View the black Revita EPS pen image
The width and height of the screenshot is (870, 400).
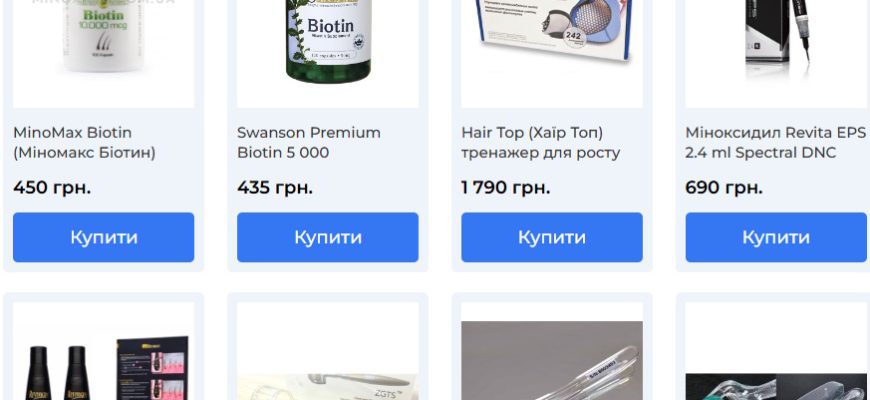click(776, 54)
